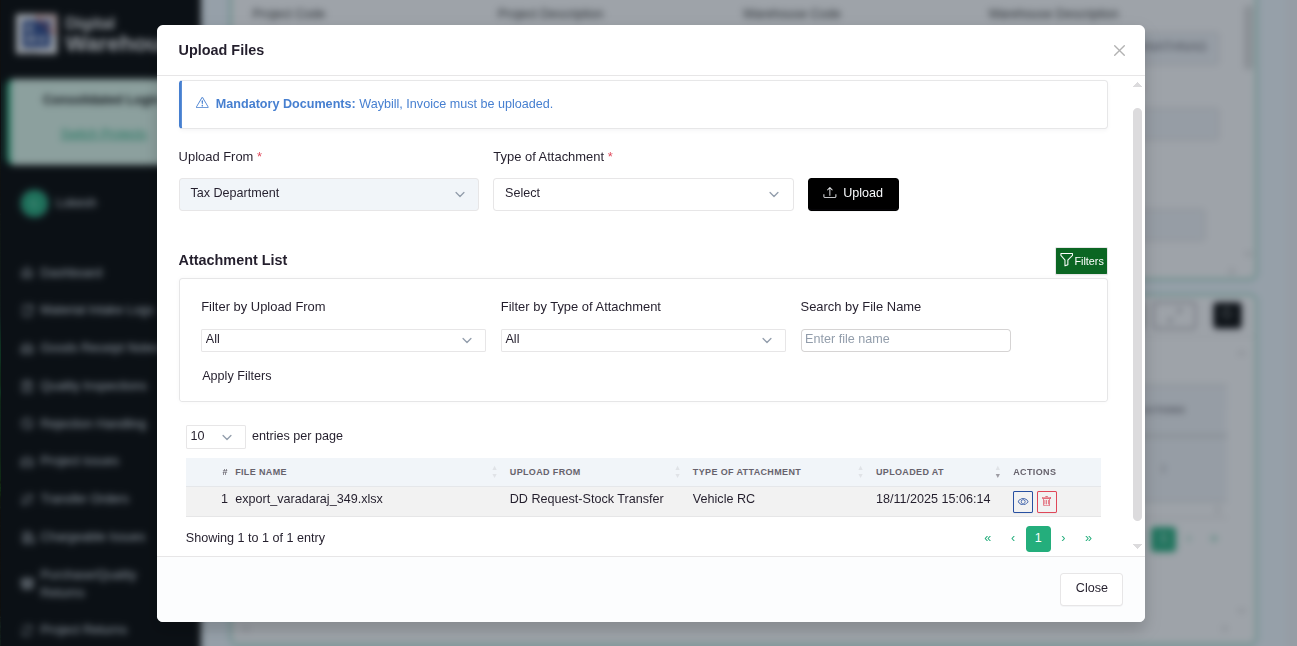Select page 1 in pagination

1038,539
